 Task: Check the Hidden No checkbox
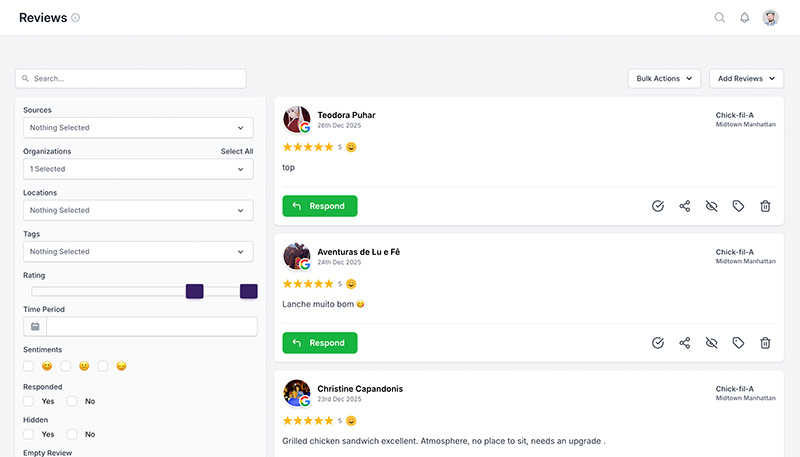(x=72, y=434)
